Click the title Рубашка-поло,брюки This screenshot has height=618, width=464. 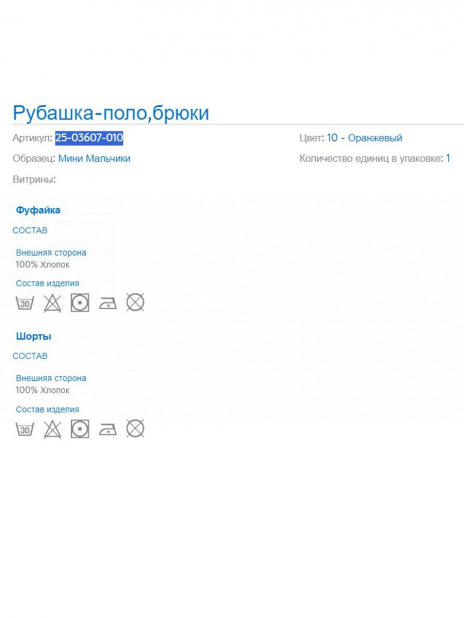(x=111, y=113)
